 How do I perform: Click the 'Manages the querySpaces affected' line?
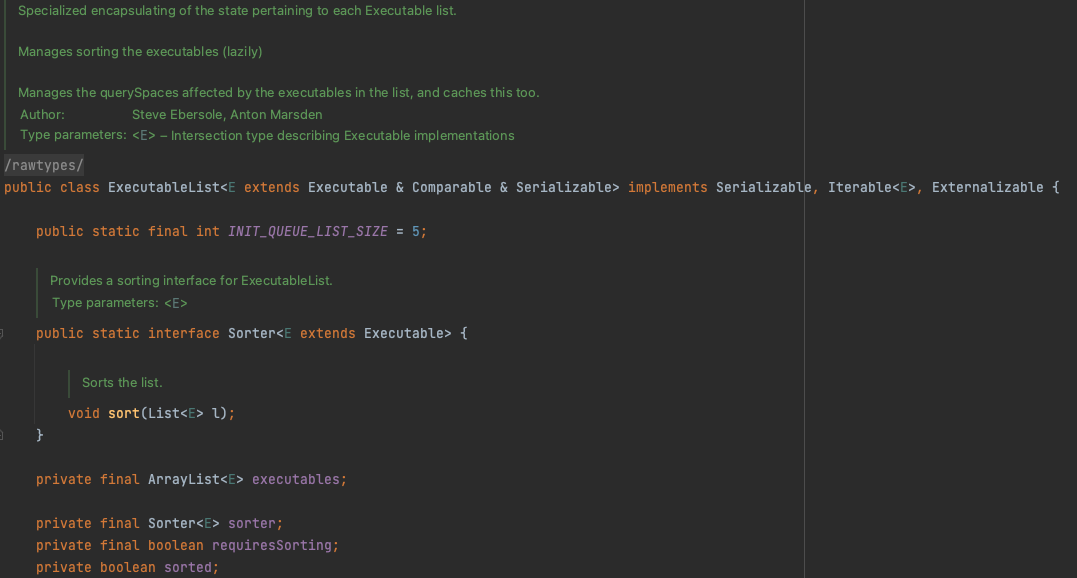[278, 93]
